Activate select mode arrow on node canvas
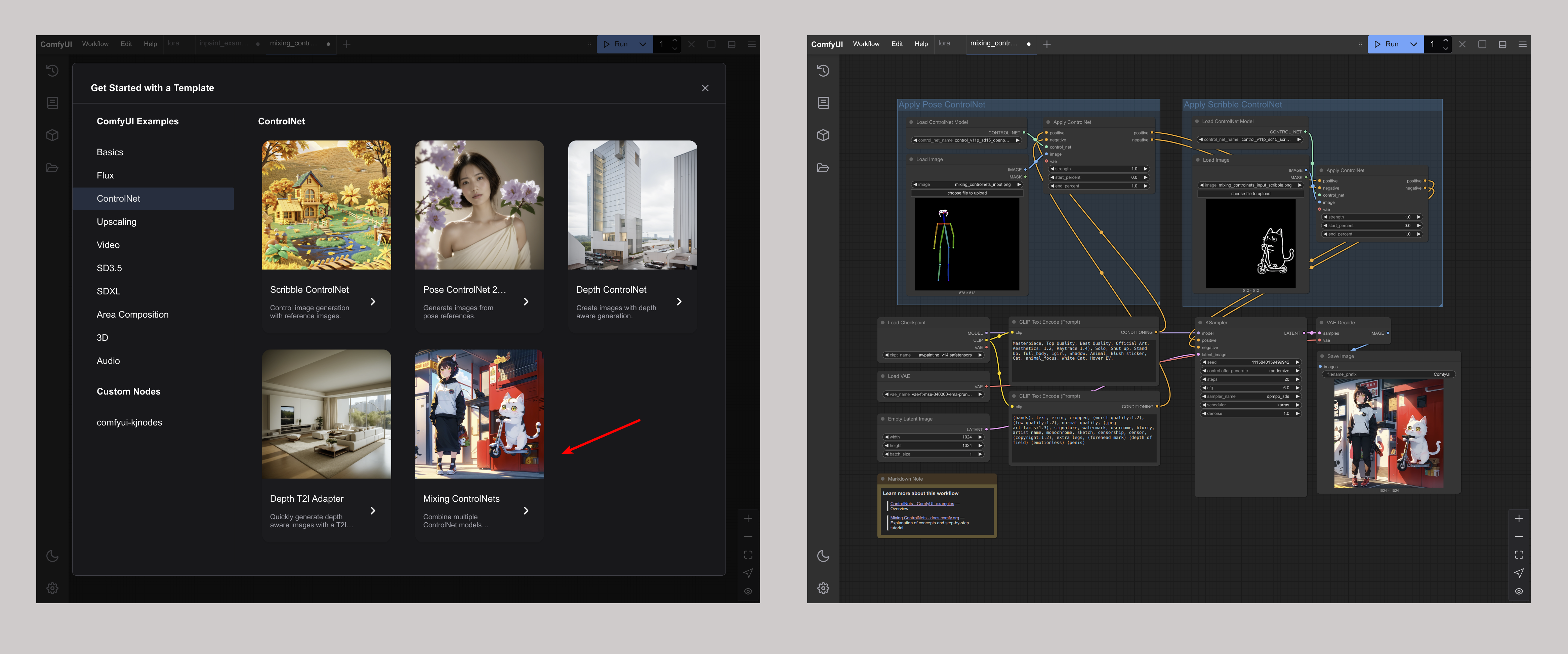This screenshot has width=1568, height=654. coord(1519,573)
